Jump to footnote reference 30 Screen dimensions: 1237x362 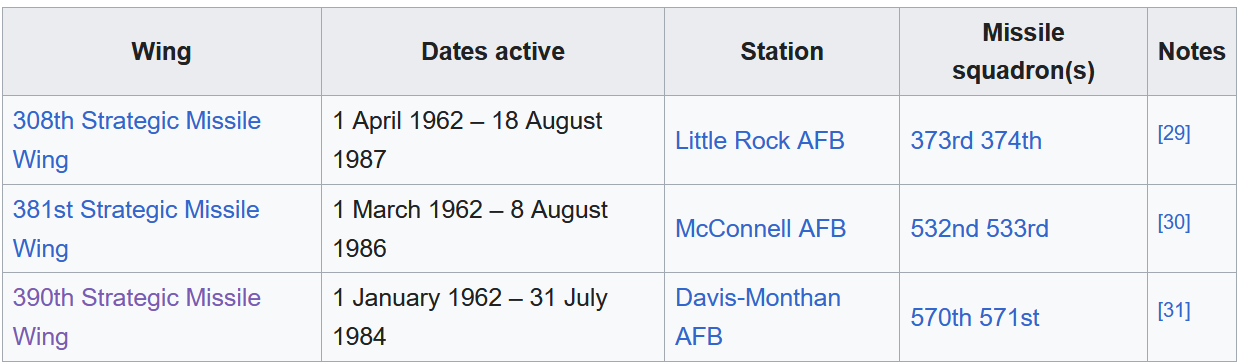coord(1174,222)
